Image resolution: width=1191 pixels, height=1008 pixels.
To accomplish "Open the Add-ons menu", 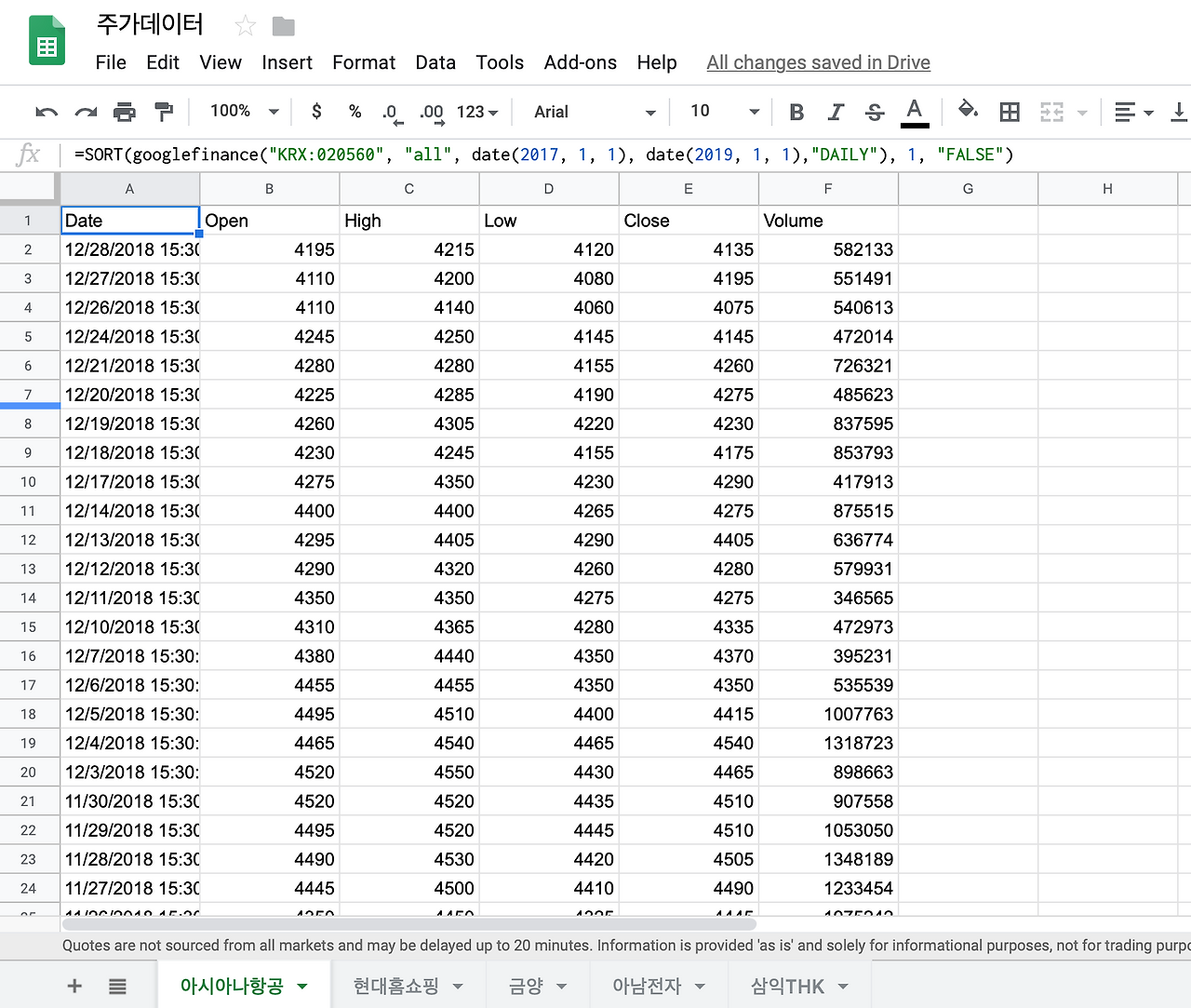I will (x=581, y=62).
